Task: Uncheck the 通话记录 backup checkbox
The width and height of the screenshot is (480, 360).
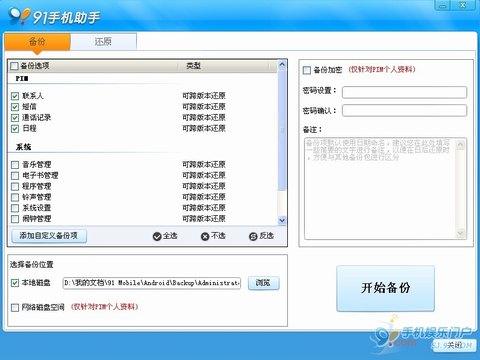Action: tap(15, 118)
